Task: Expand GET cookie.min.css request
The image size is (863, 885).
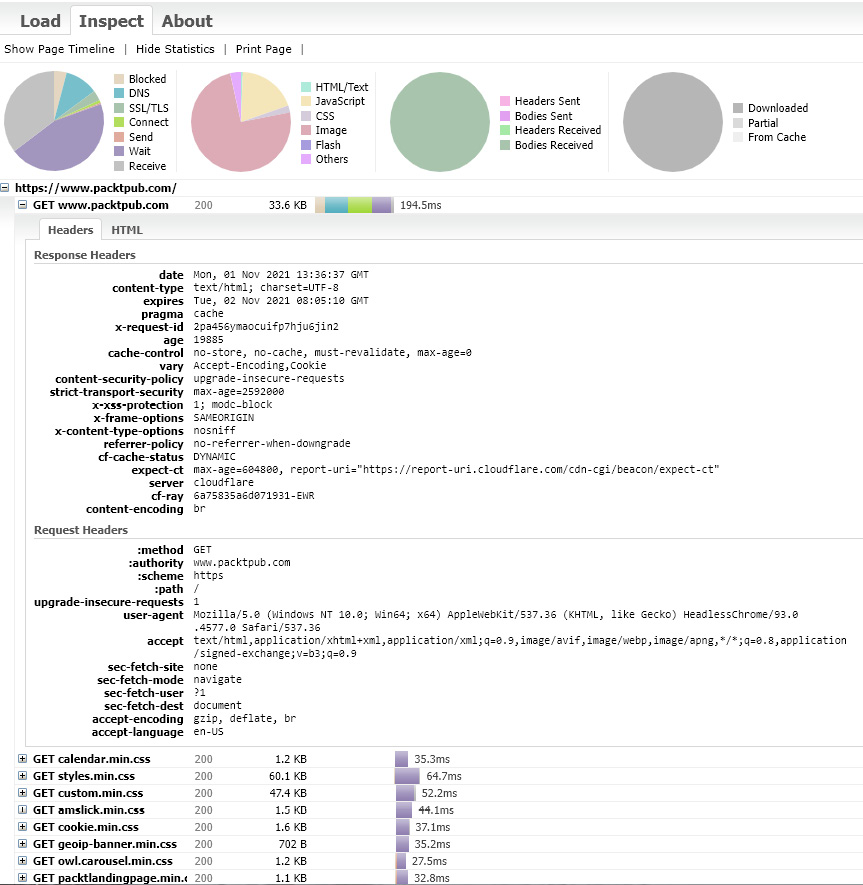Action: coord(23,826)
